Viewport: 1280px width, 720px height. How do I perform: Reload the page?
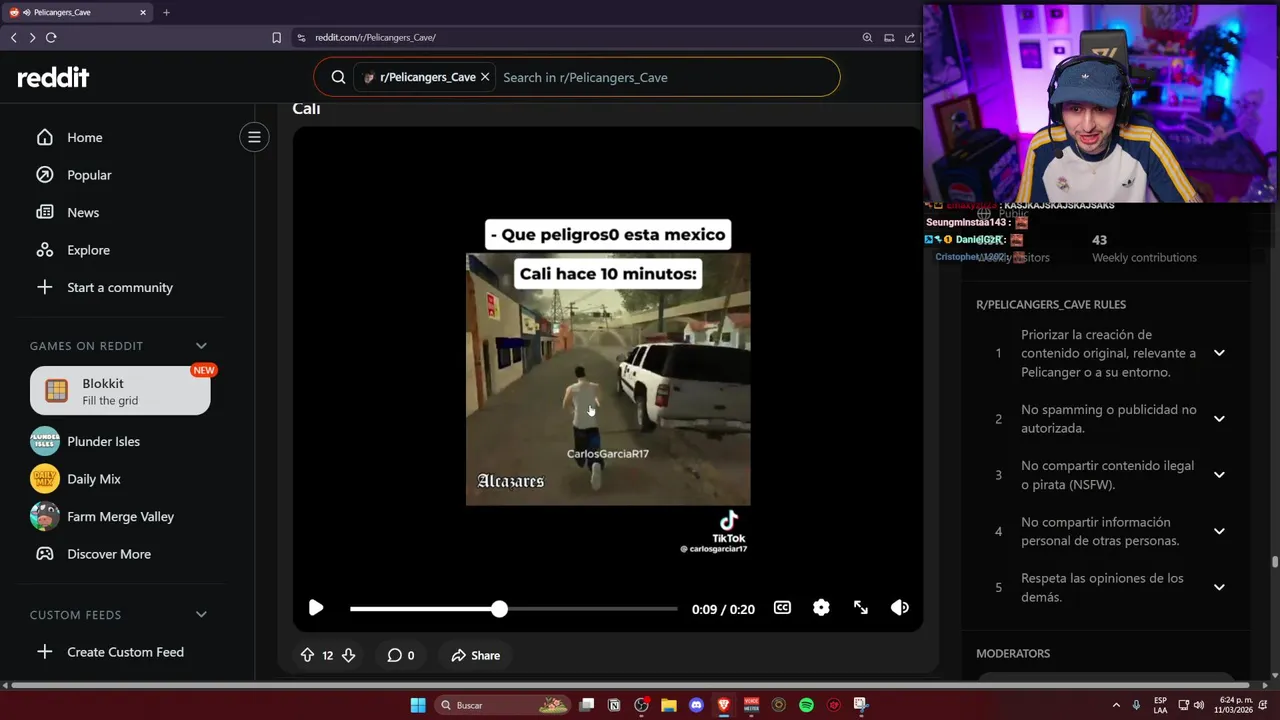(51, 37)
